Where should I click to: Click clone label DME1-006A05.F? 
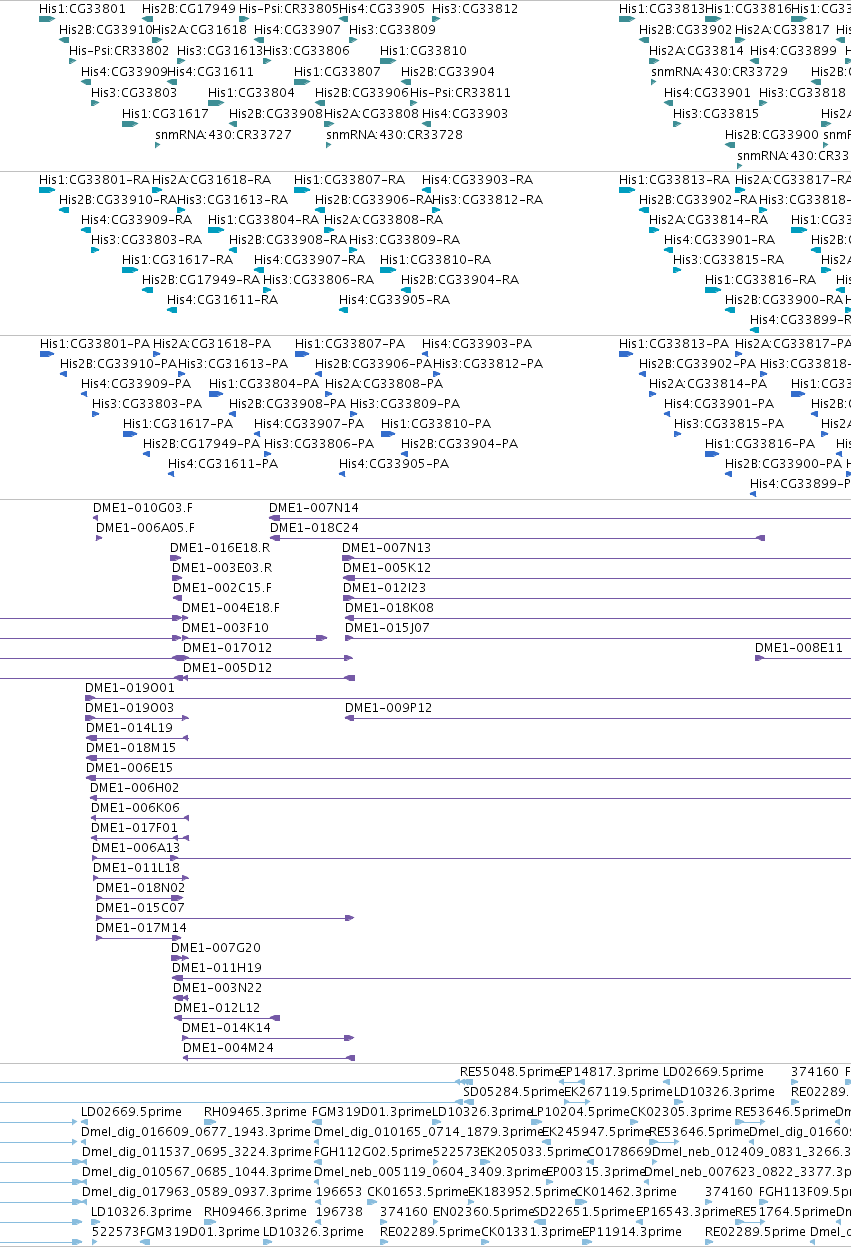click(x=145, y=528)
